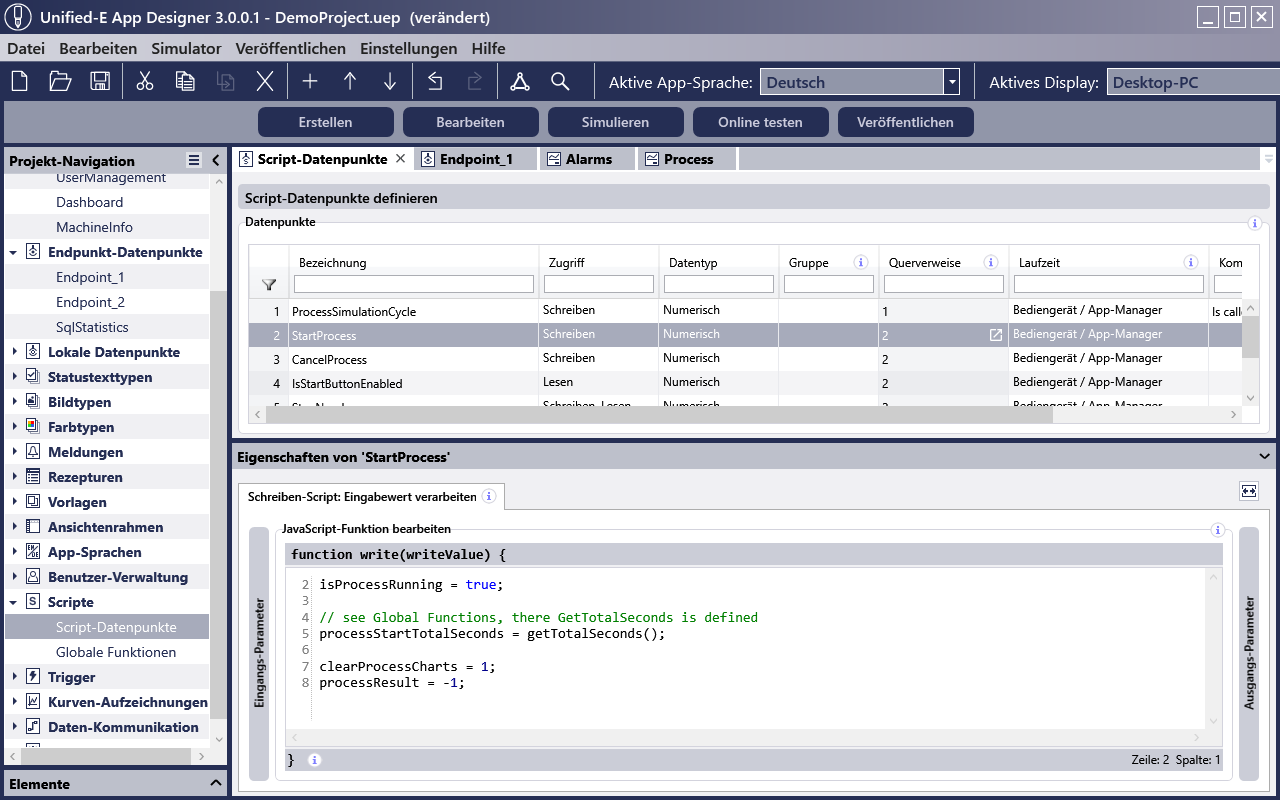Click info icon beside closing brace

click(314, 760)
